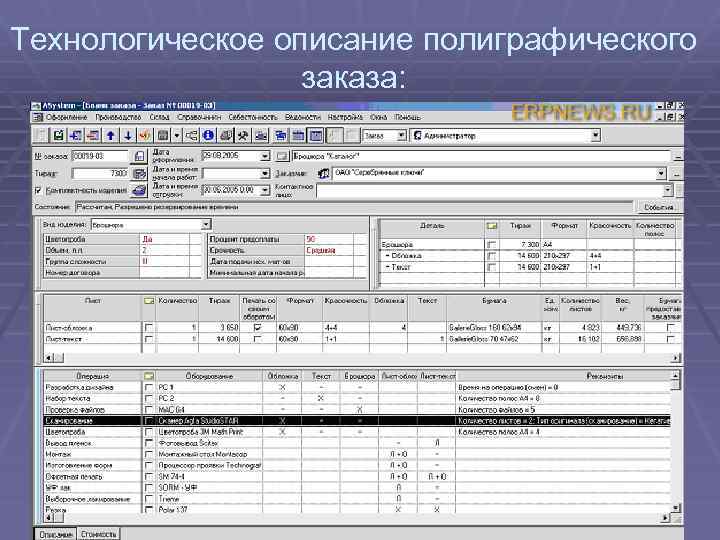720x540 pixels.
Task: Click the printer icon beside Комплектность изделия
Action: 139,190
